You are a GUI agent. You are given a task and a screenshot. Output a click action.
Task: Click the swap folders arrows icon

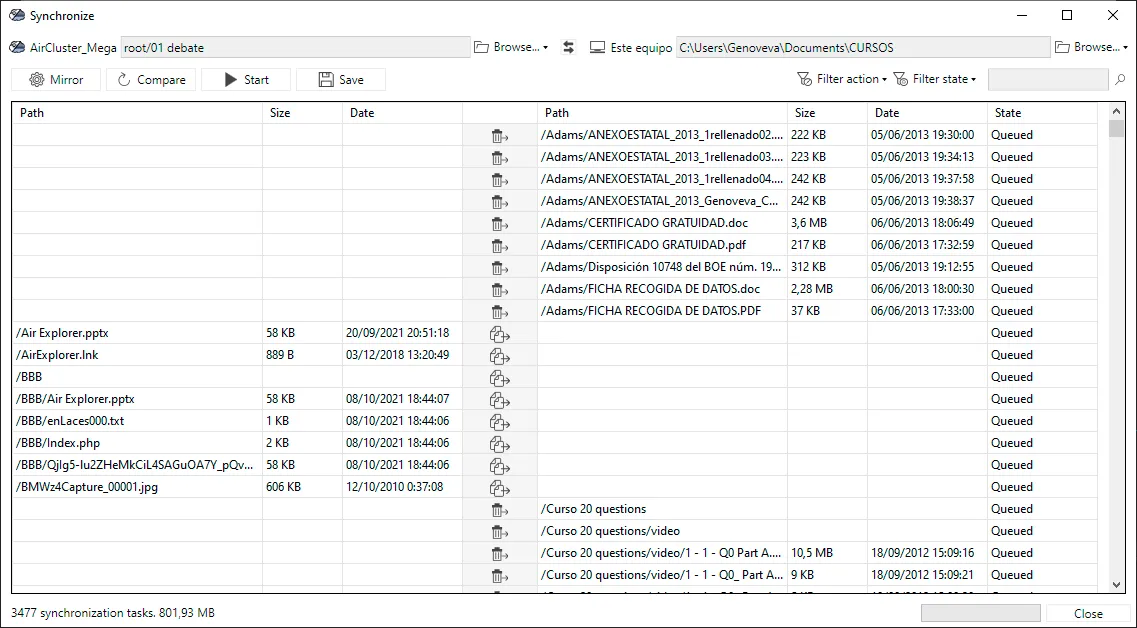point(568,47)
